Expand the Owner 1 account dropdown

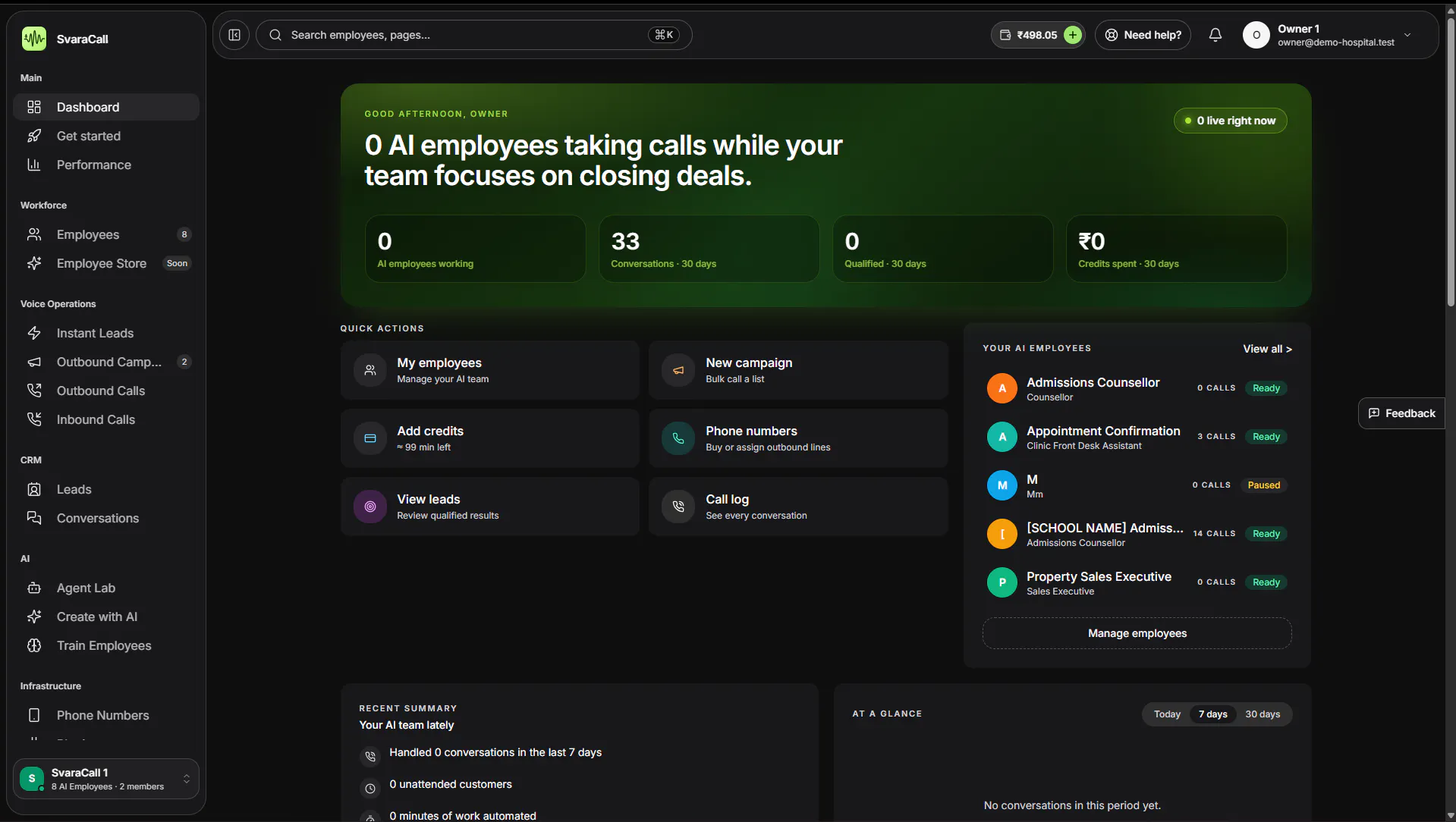point(1407,35)
